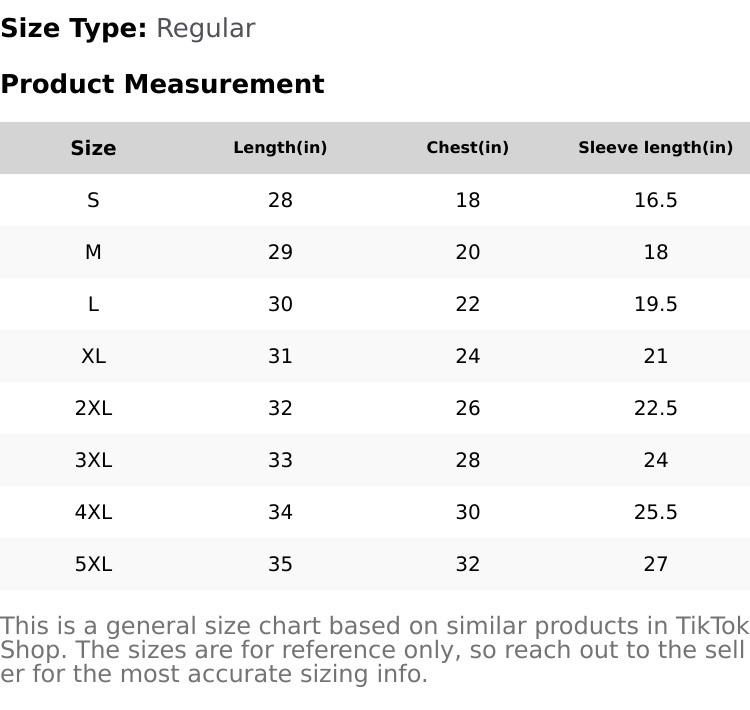The width and height of the screenshot is (750, 710).
Task: Click the Sleeve length(in) column header
Action: [655, 148]
